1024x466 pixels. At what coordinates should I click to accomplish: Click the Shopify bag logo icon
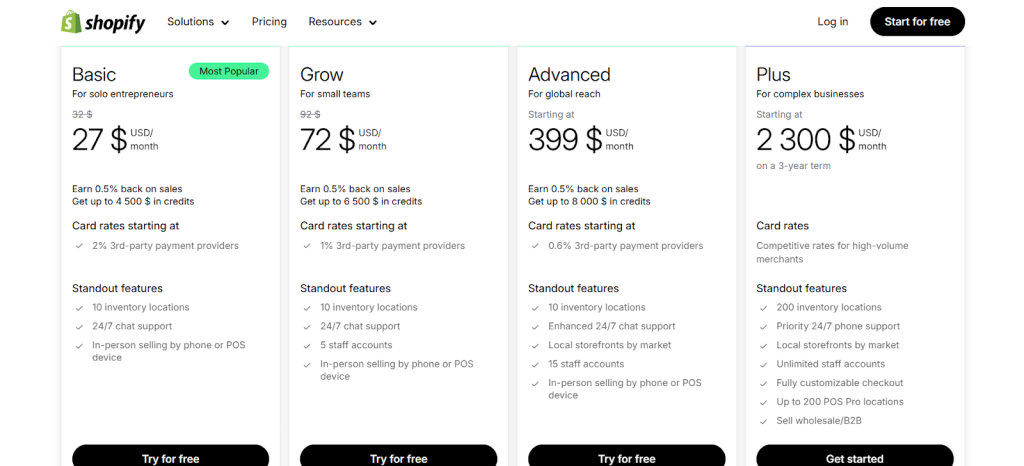pyautogui.click(x=72, y=22)
